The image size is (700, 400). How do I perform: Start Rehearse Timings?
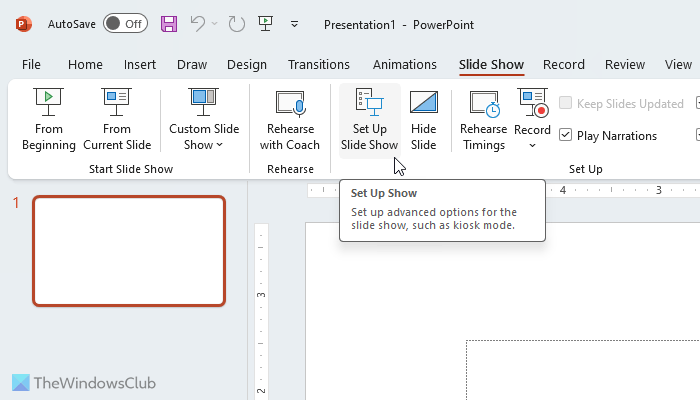click(x=483, y=118)
